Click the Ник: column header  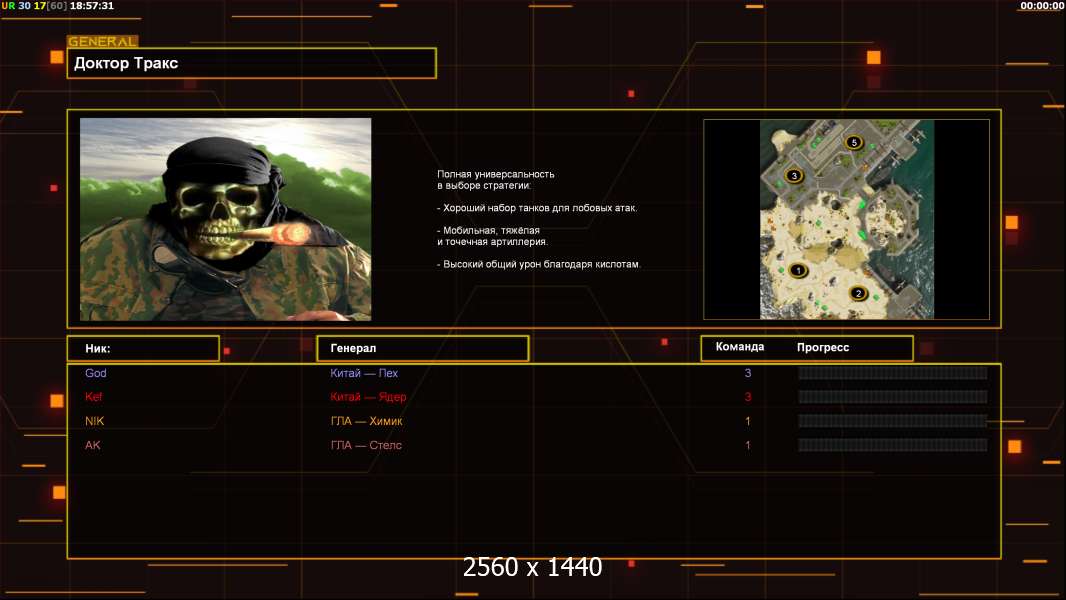click(x=143, y=348)
